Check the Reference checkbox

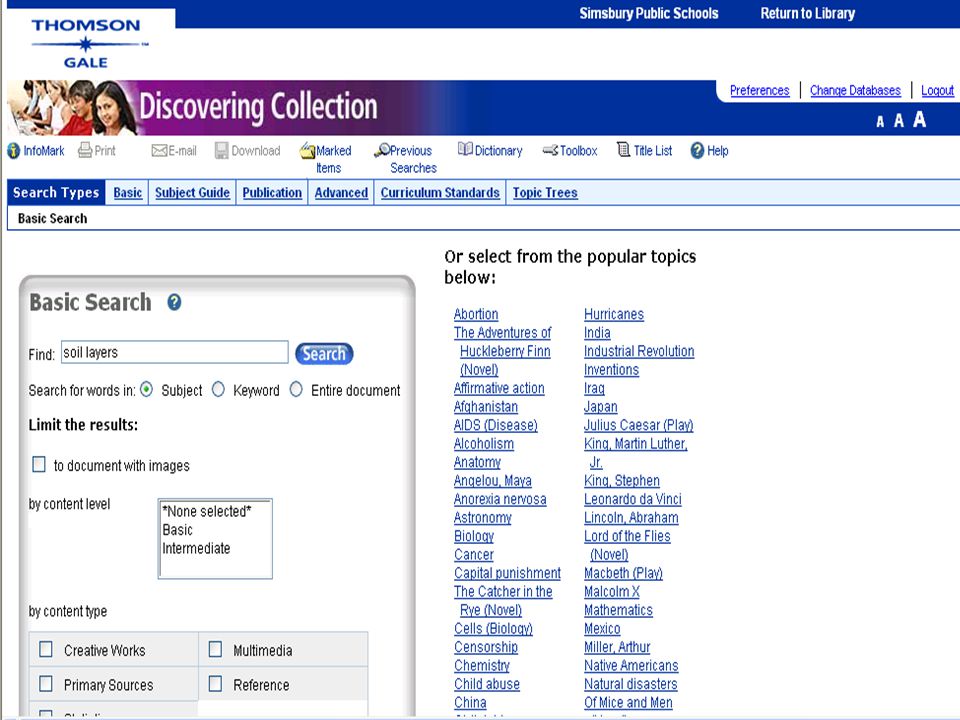[x=216, y=683]
